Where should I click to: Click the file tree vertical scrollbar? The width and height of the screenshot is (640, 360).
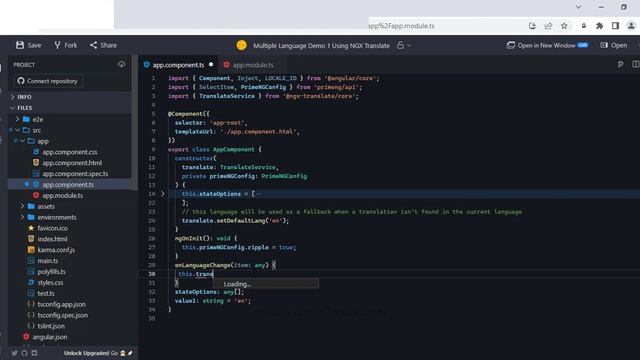tap(134, 122)
